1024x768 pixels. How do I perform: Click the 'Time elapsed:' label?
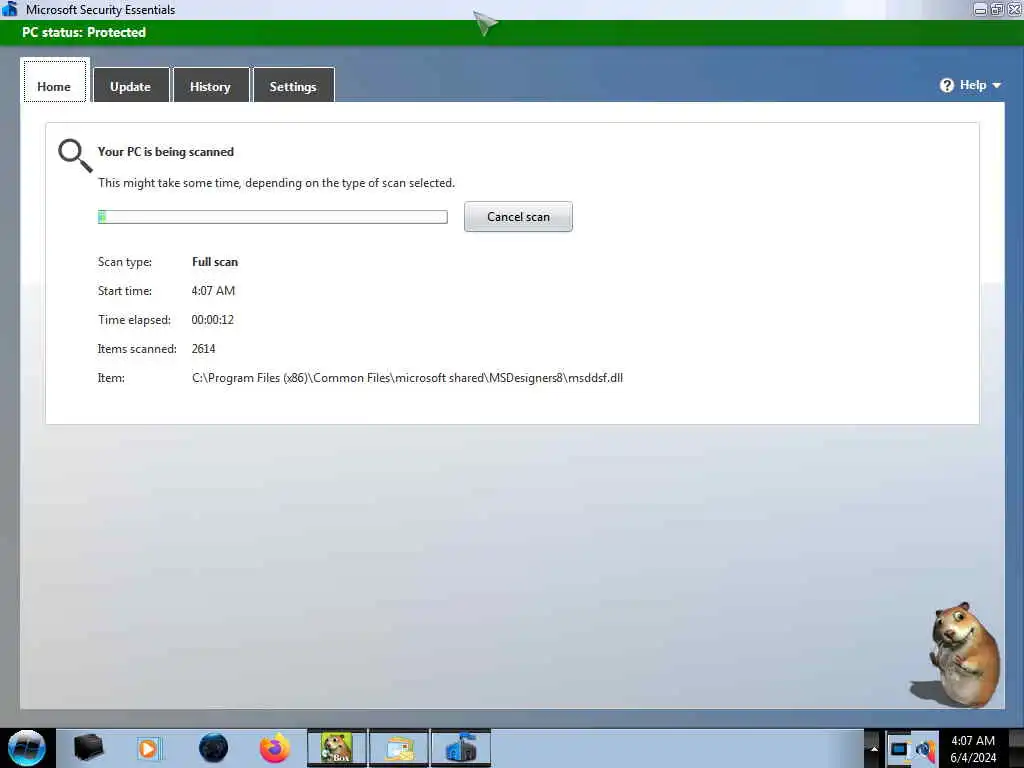pyautogui.click(x=135, y=320)
